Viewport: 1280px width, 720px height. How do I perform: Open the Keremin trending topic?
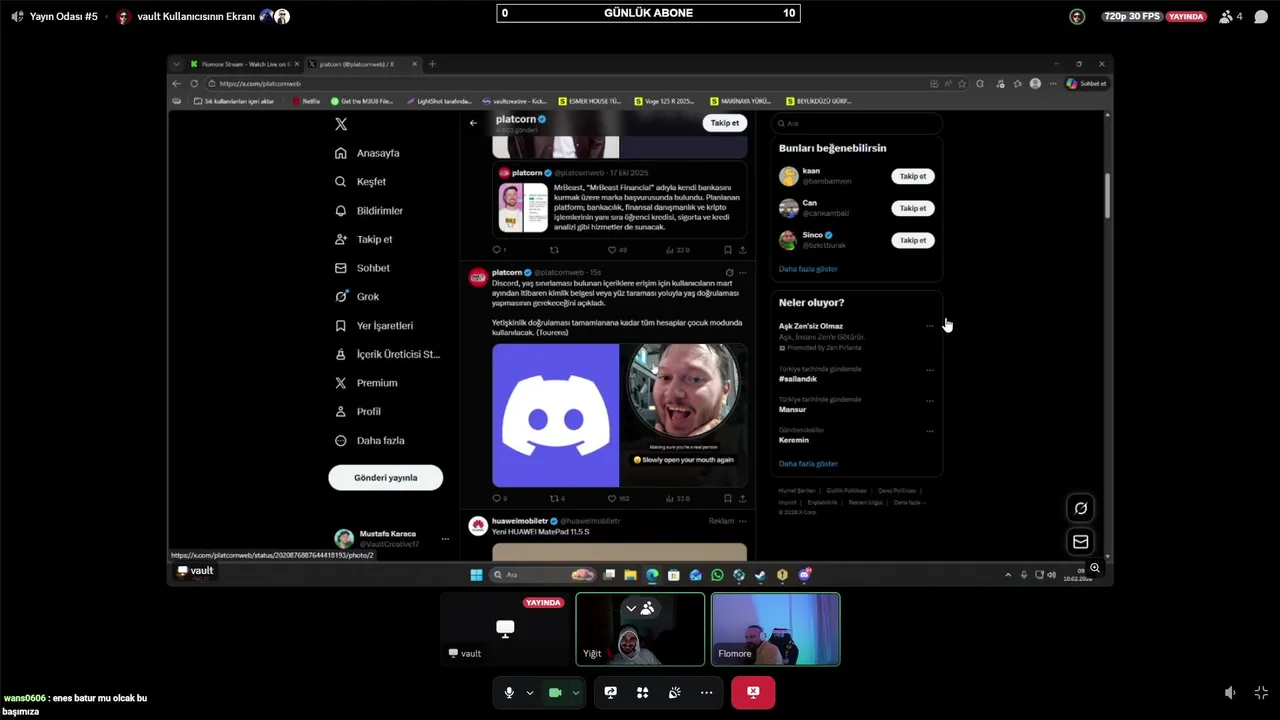pyautogui.click(x=794, y=440)
